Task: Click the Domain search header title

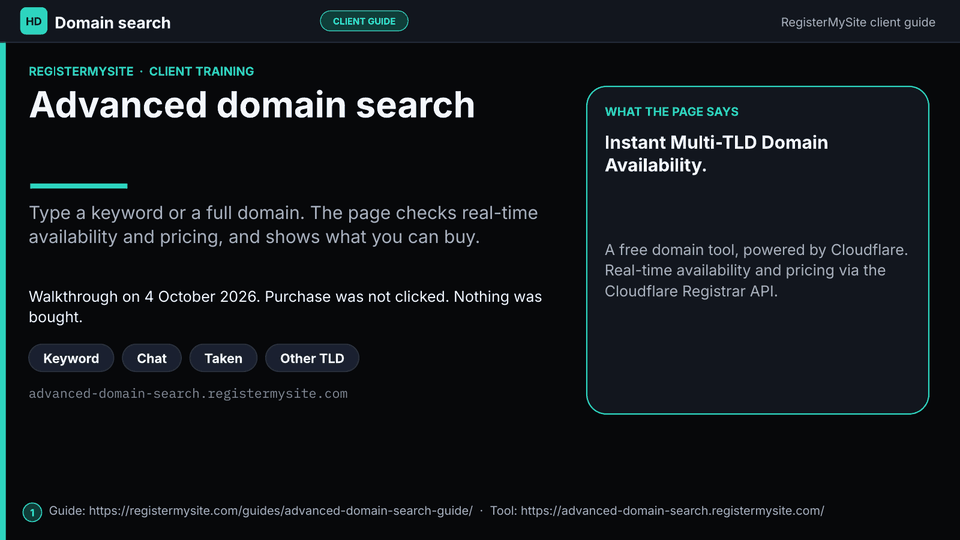Action: point(113,23)
